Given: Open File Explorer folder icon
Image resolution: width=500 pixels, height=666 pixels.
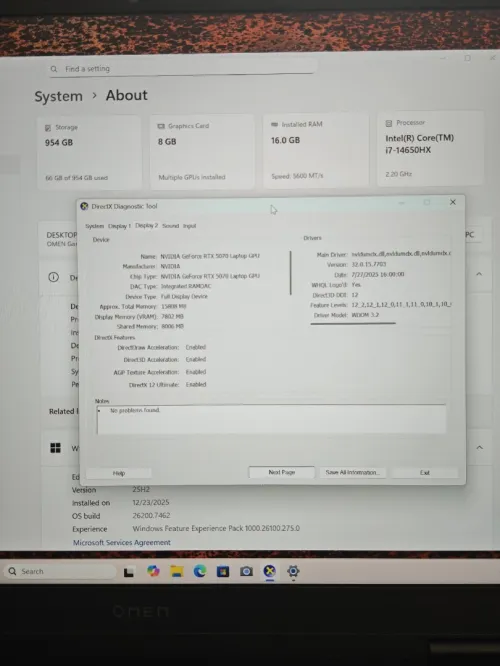Looking at the screenshot, I should [x=177, y=571].
